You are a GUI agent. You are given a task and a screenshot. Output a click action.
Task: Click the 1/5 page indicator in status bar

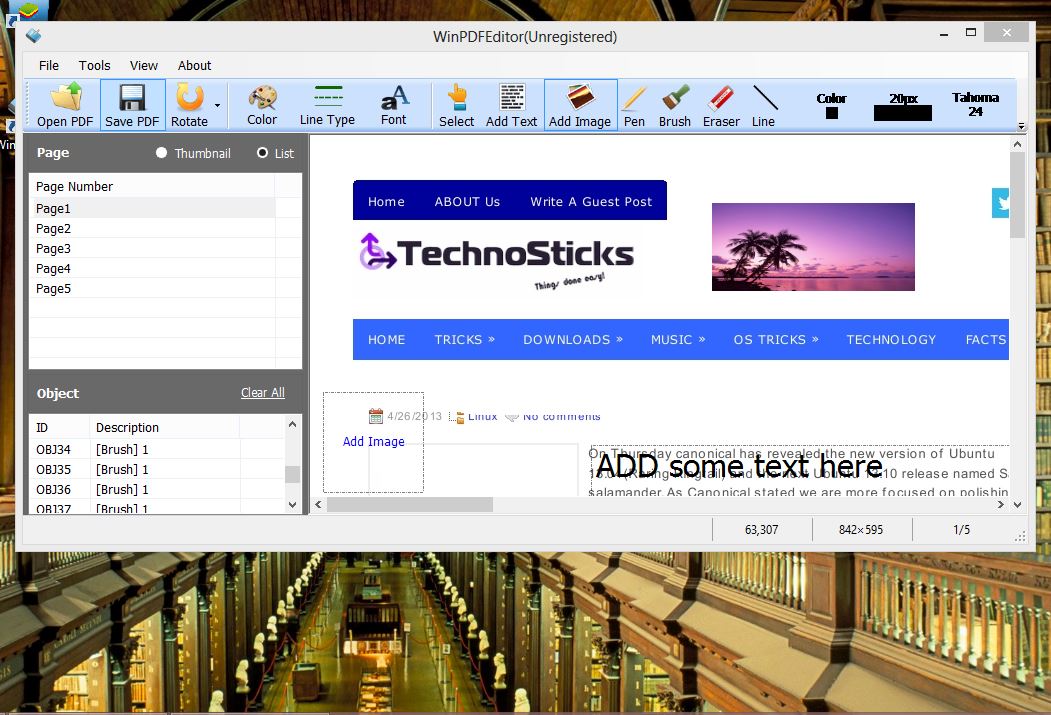(x=961, y=529)
